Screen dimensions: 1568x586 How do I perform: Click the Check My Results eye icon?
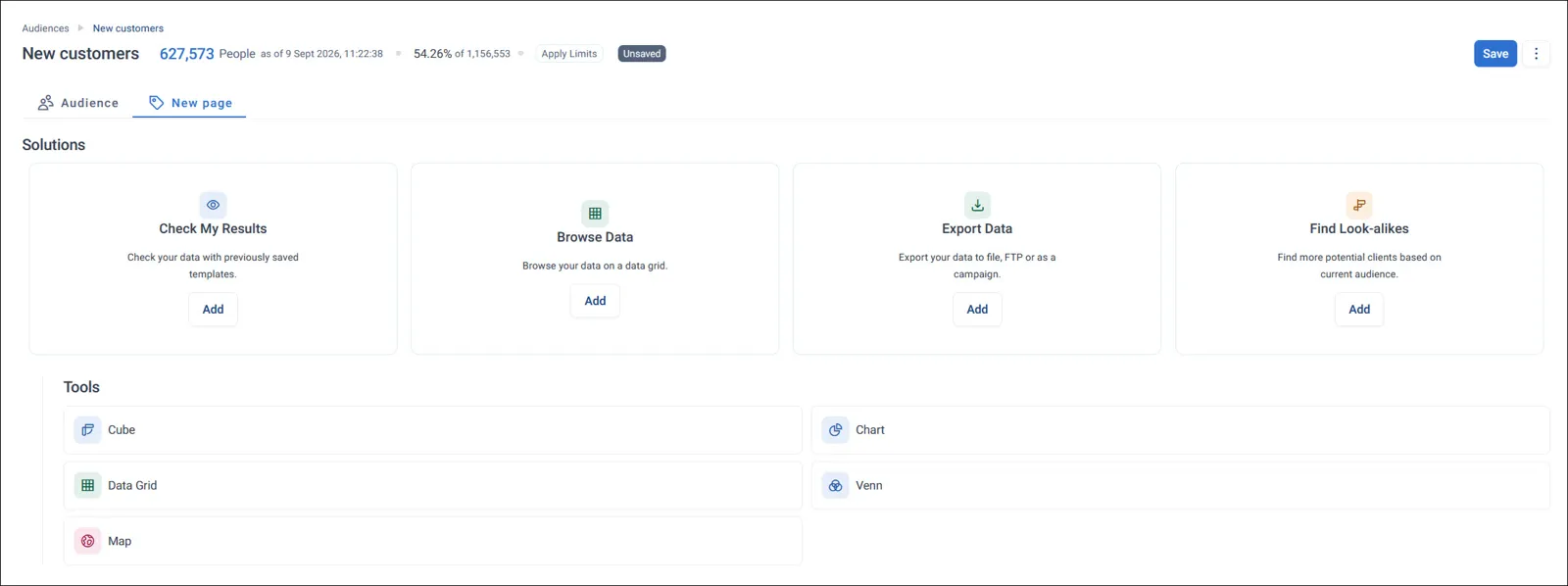213,205
